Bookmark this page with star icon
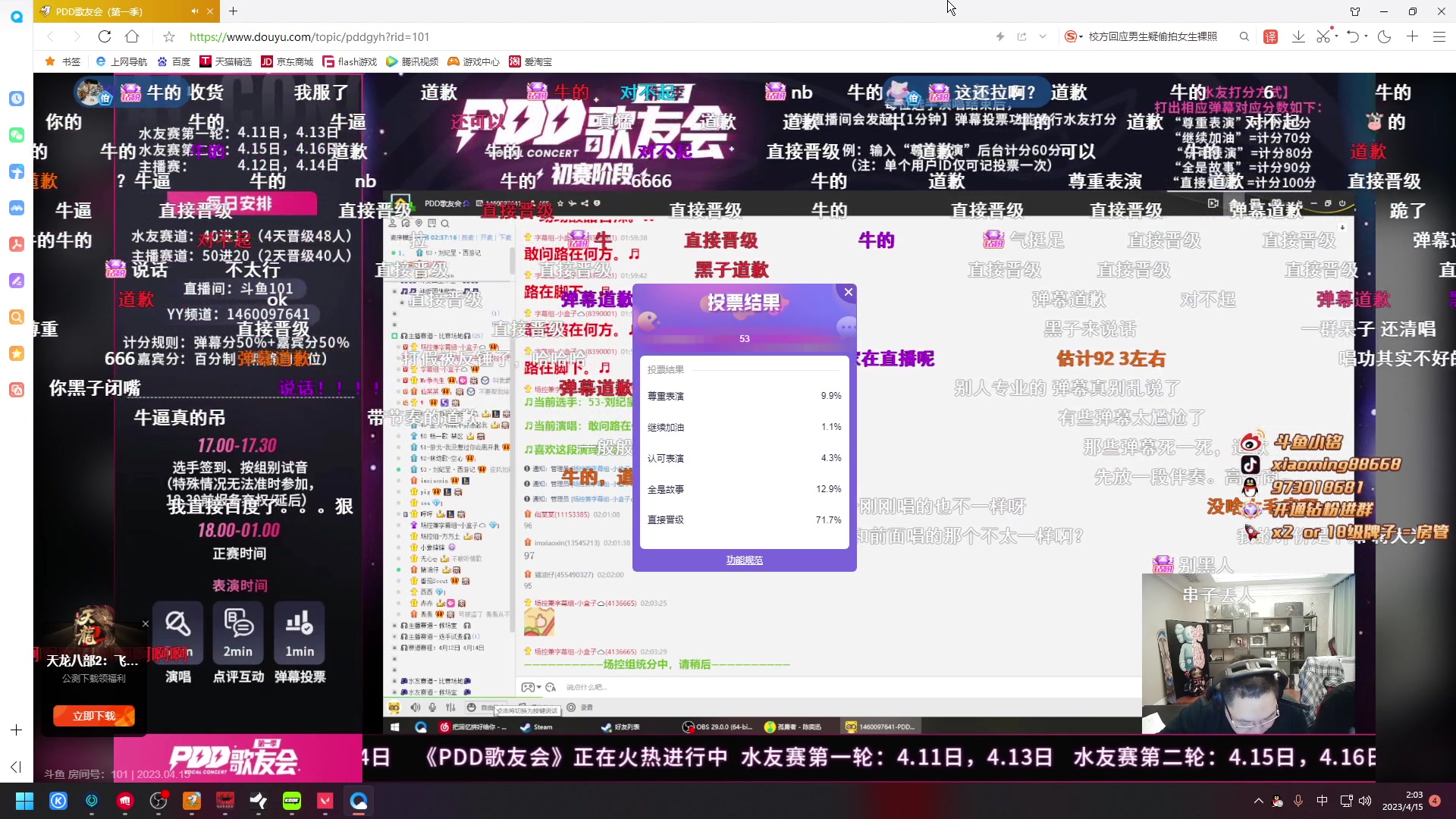1456x819 pixels. (x=169, y=36)
